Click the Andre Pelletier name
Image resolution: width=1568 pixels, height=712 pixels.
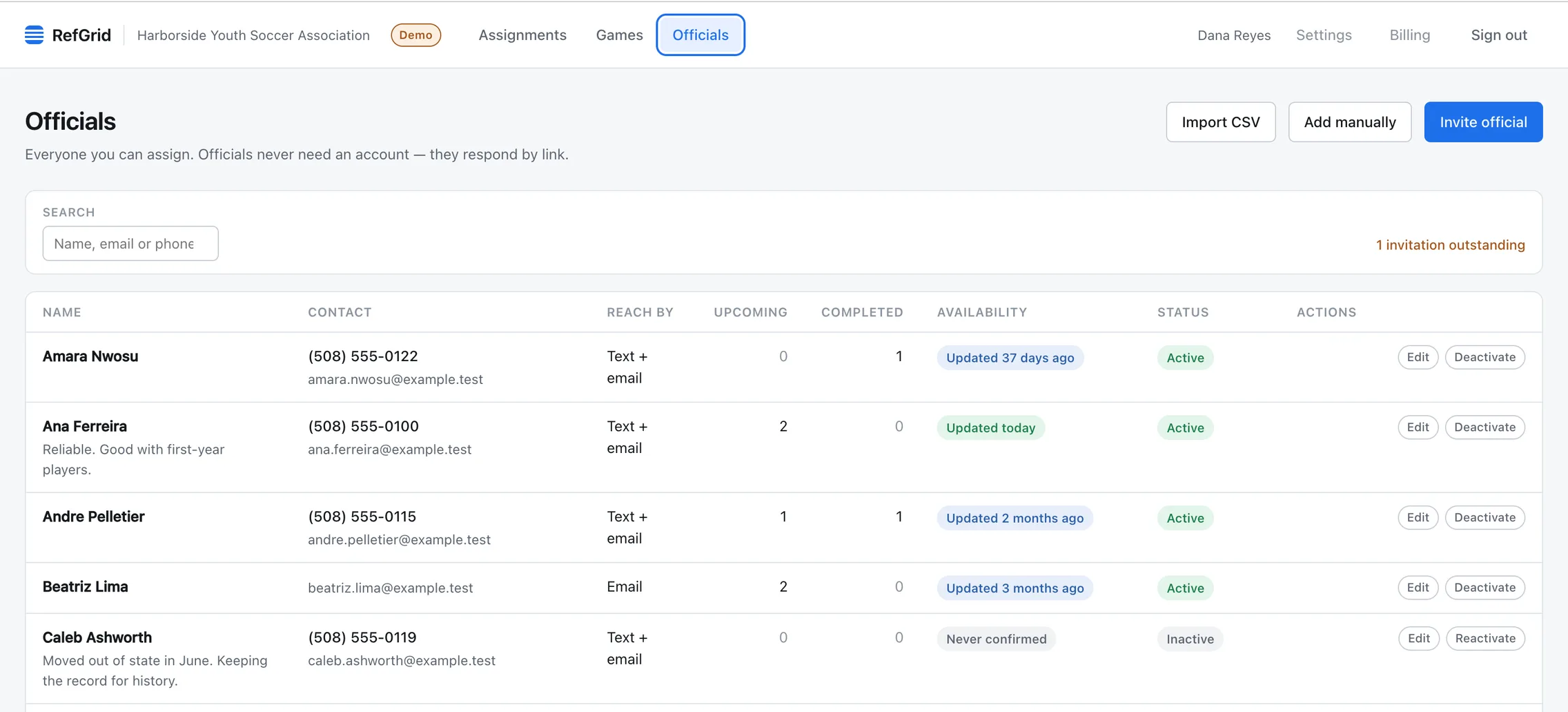[94, 517]
